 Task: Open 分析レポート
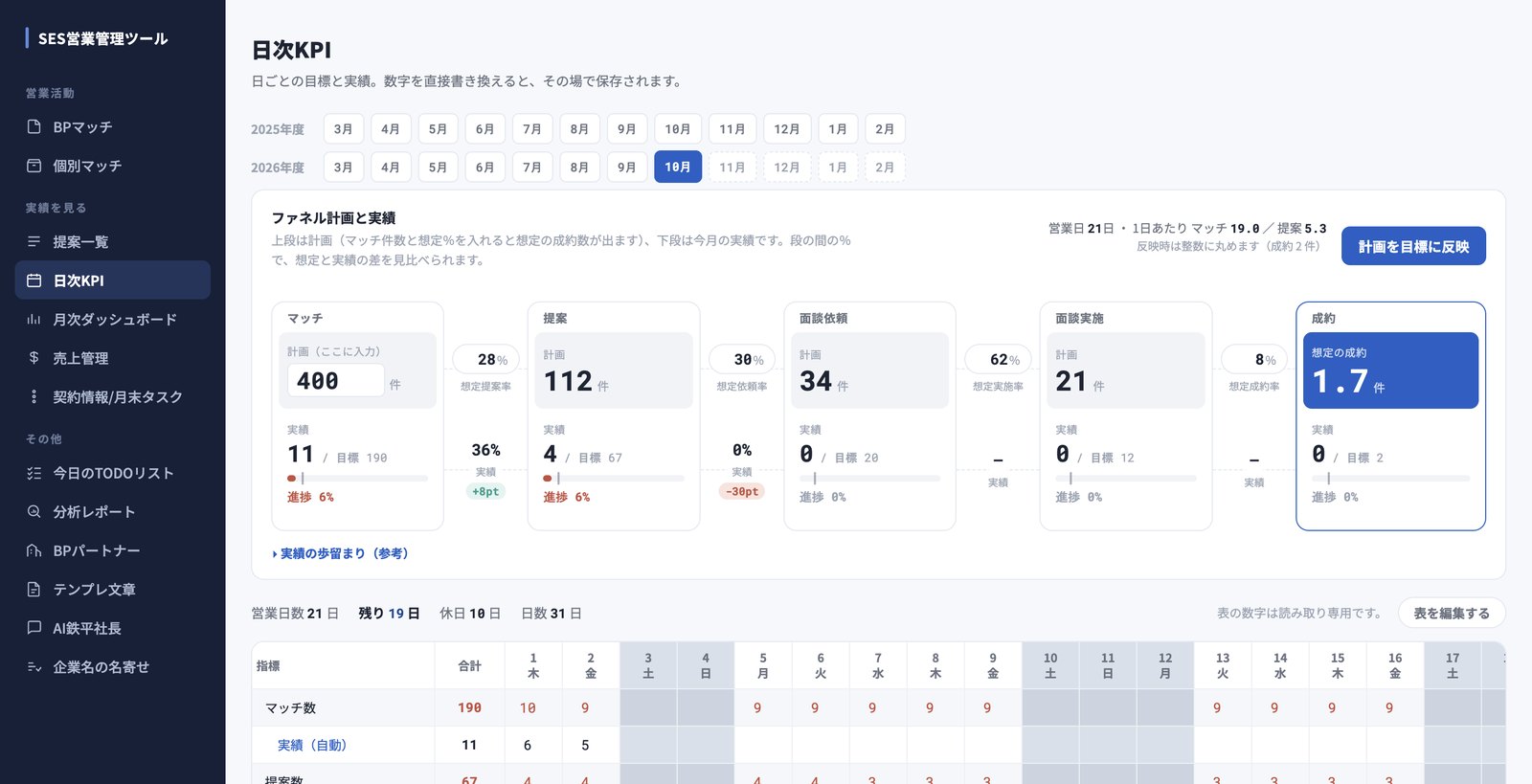(x=113, y=511)
